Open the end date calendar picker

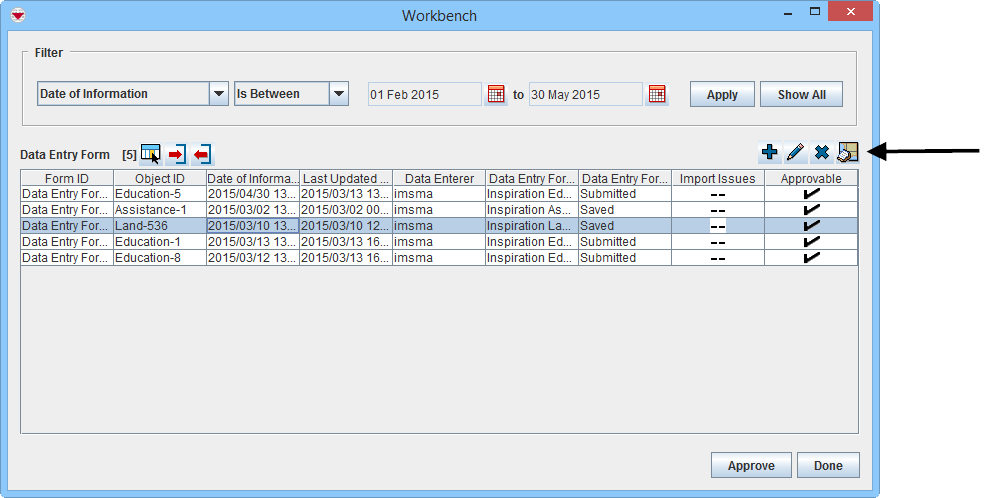[656, 95]
